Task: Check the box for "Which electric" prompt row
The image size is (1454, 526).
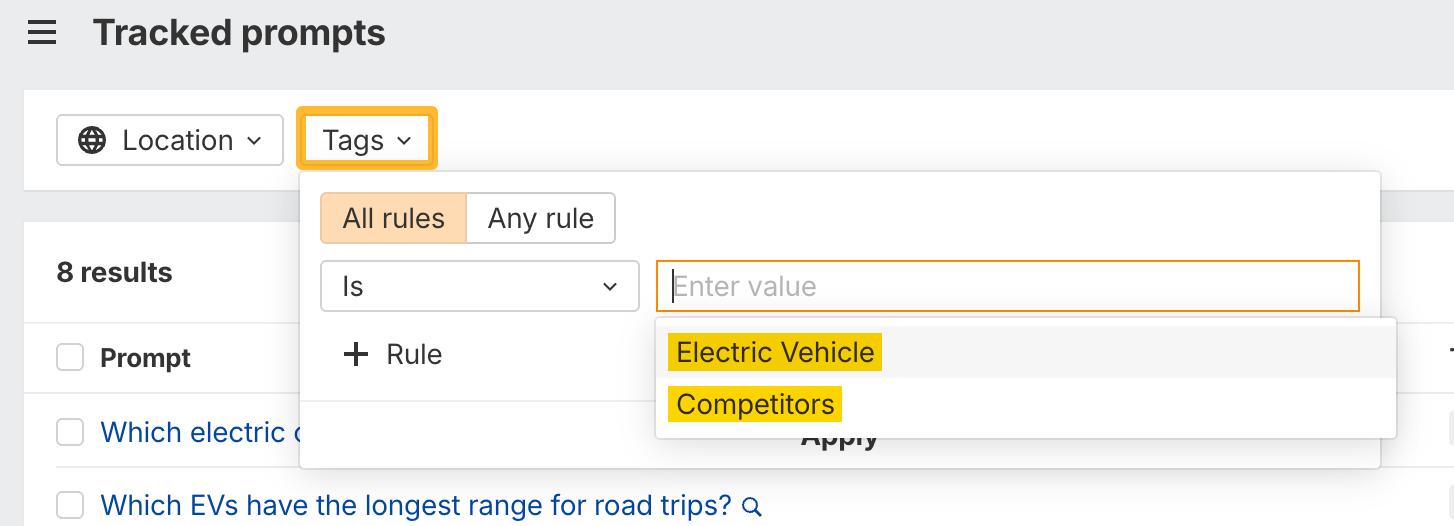Action: pyautogui.click(x=70, y=432)
